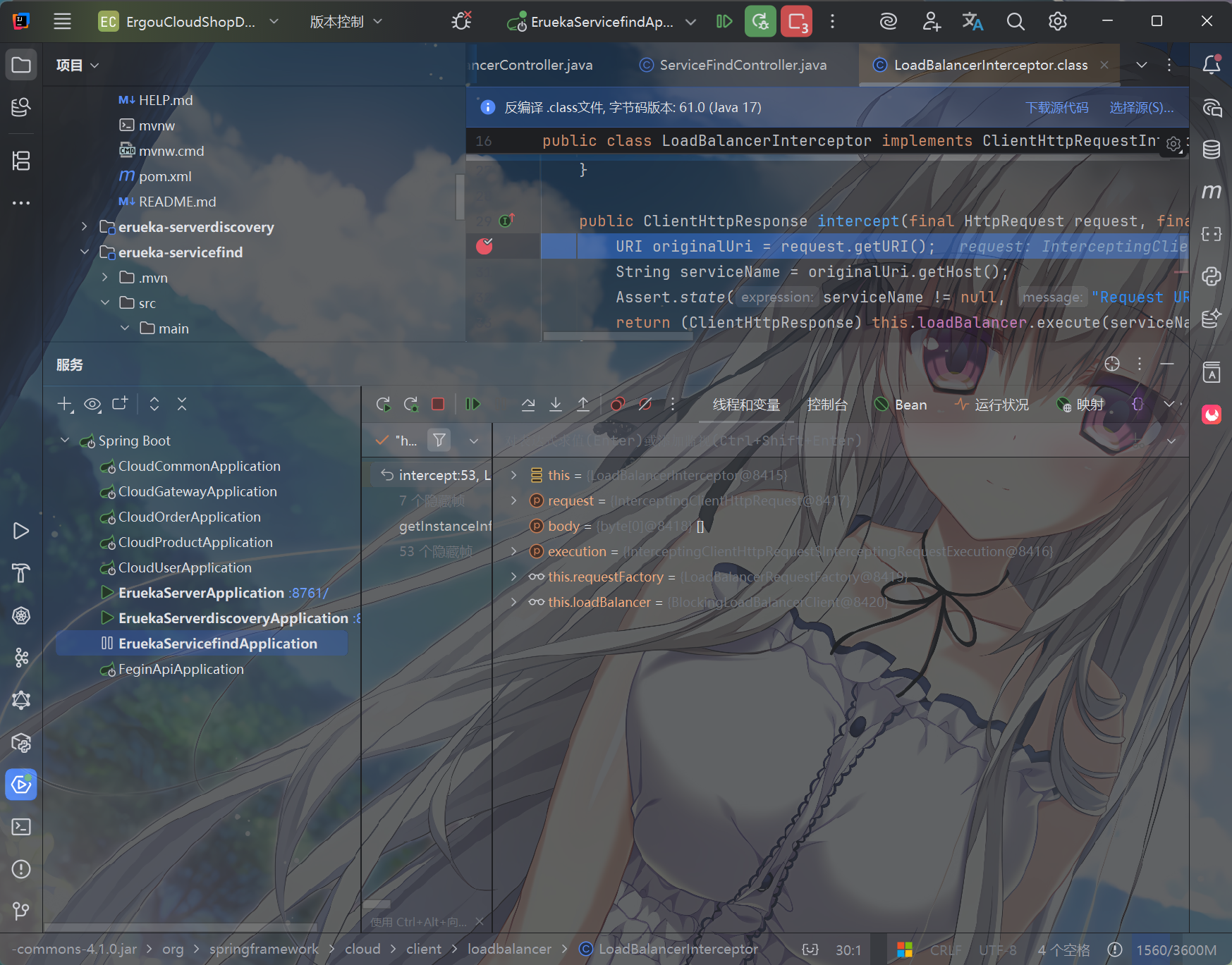This screenshot has height=965, width=1232.
Task: Open the Run tool window
Action: [21, 531]
